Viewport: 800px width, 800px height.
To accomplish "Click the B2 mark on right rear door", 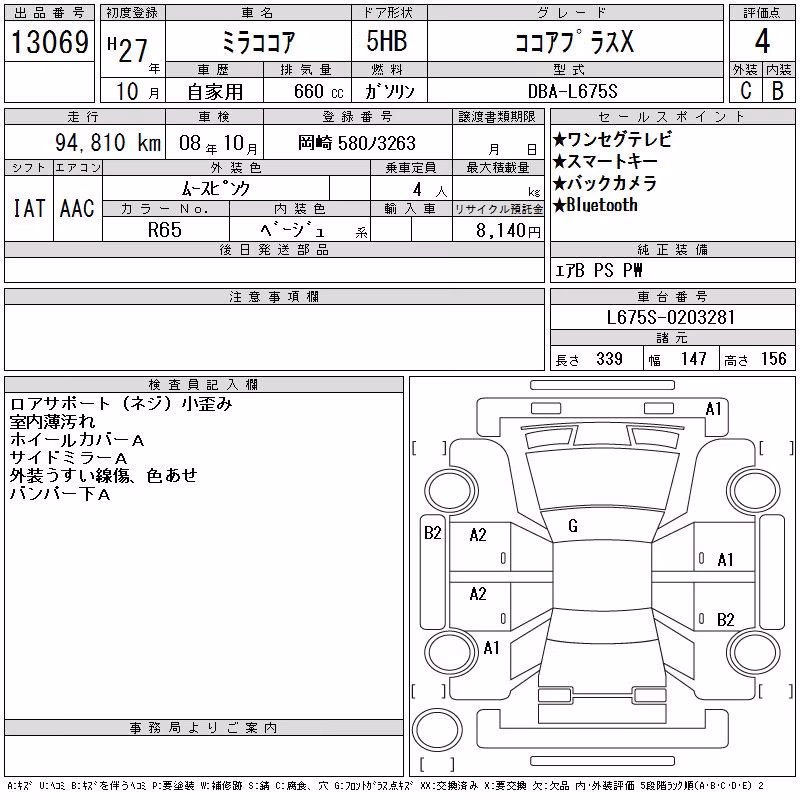I will tap(726, 619).
